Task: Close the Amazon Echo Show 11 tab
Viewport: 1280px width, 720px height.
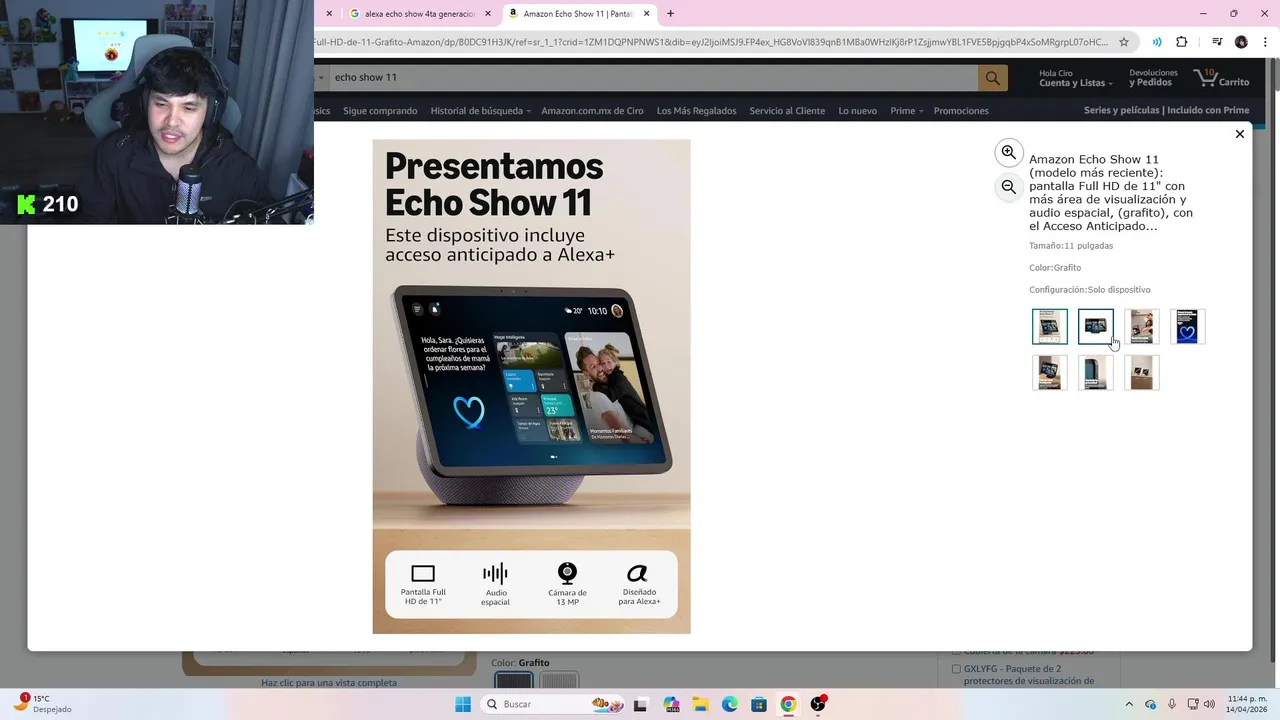Action: [x=647, y=14]
